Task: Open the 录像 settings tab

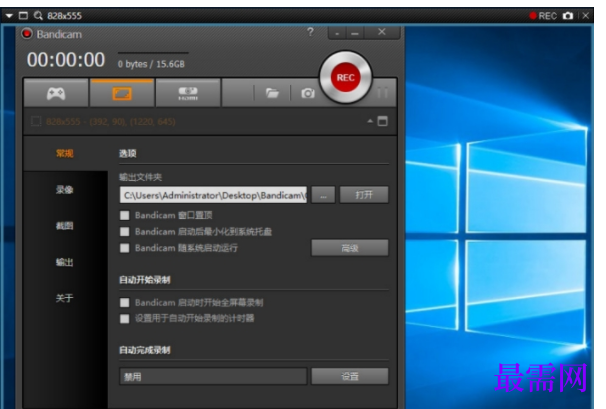Action: coord(65,190)
